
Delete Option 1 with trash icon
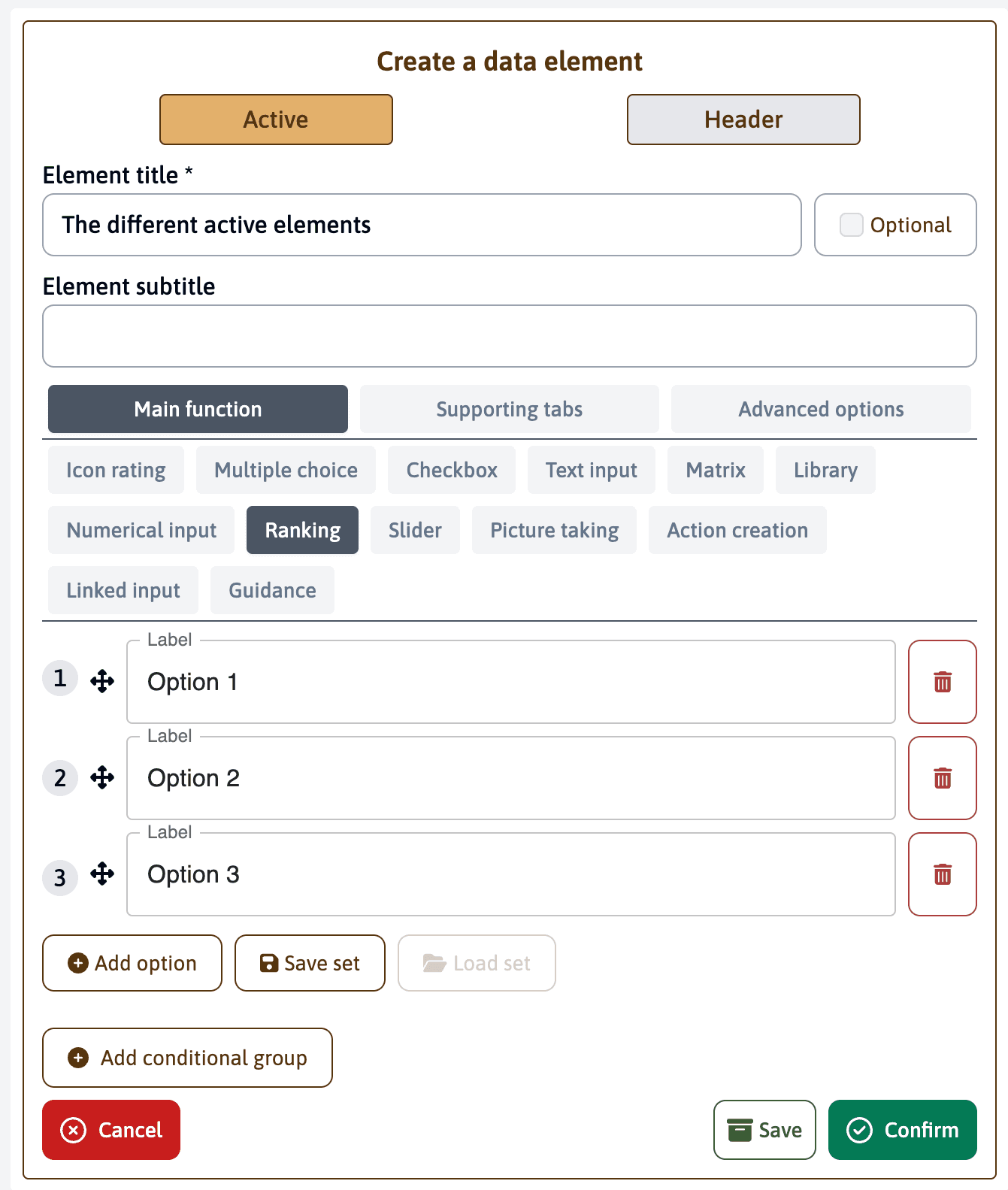click(x=942, y=682)
